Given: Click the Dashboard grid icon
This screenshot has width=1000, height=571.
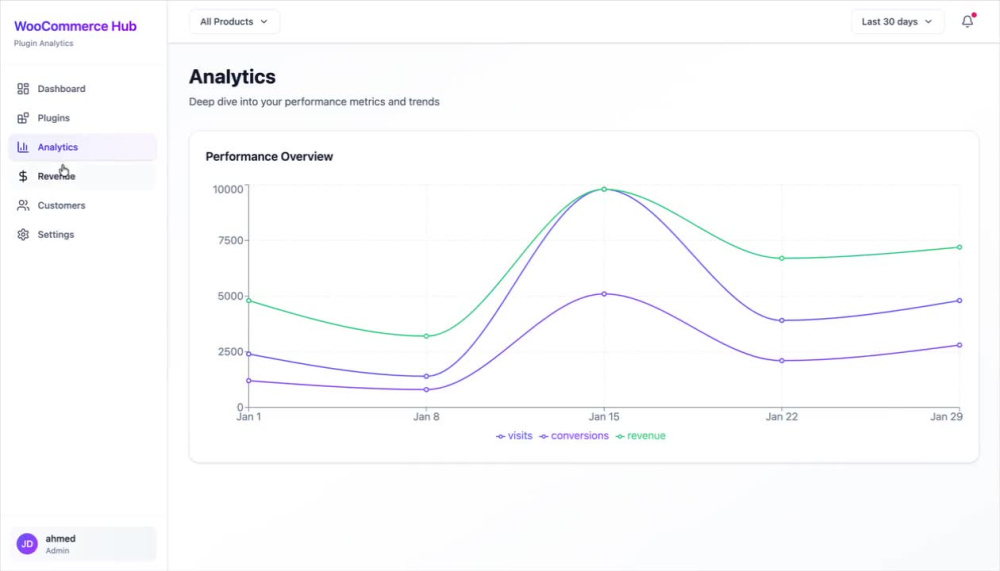Looking at the screenshot, I should tap(23, 89).
